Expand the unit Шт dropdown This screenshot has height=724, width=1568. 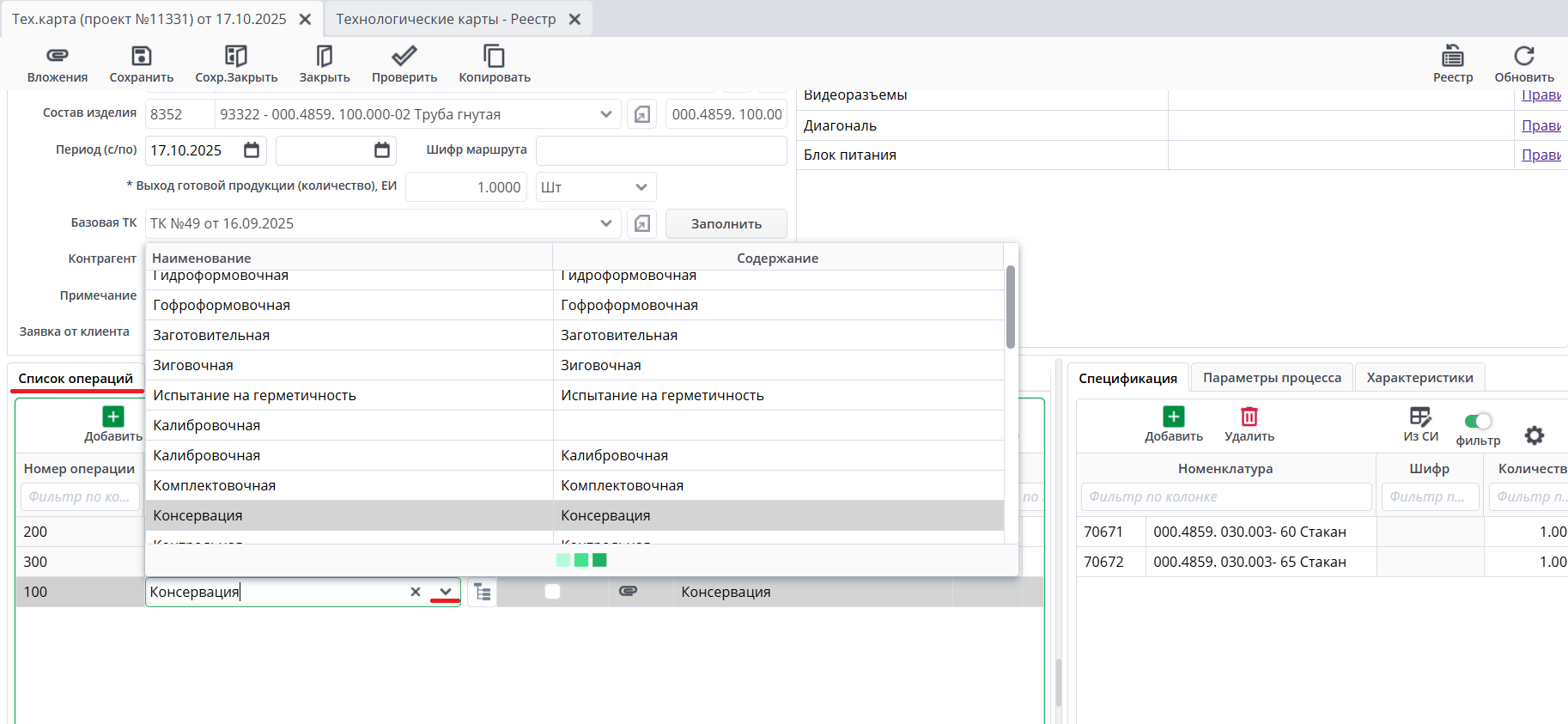641,187
